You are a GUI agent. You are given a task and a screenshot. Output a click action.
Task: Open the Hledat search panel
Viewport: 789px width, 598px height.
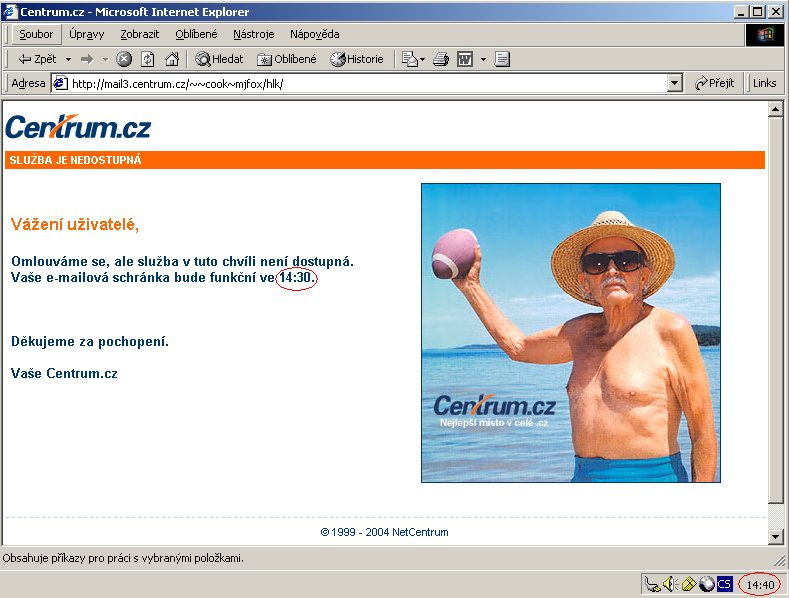(x=219, y=59)
